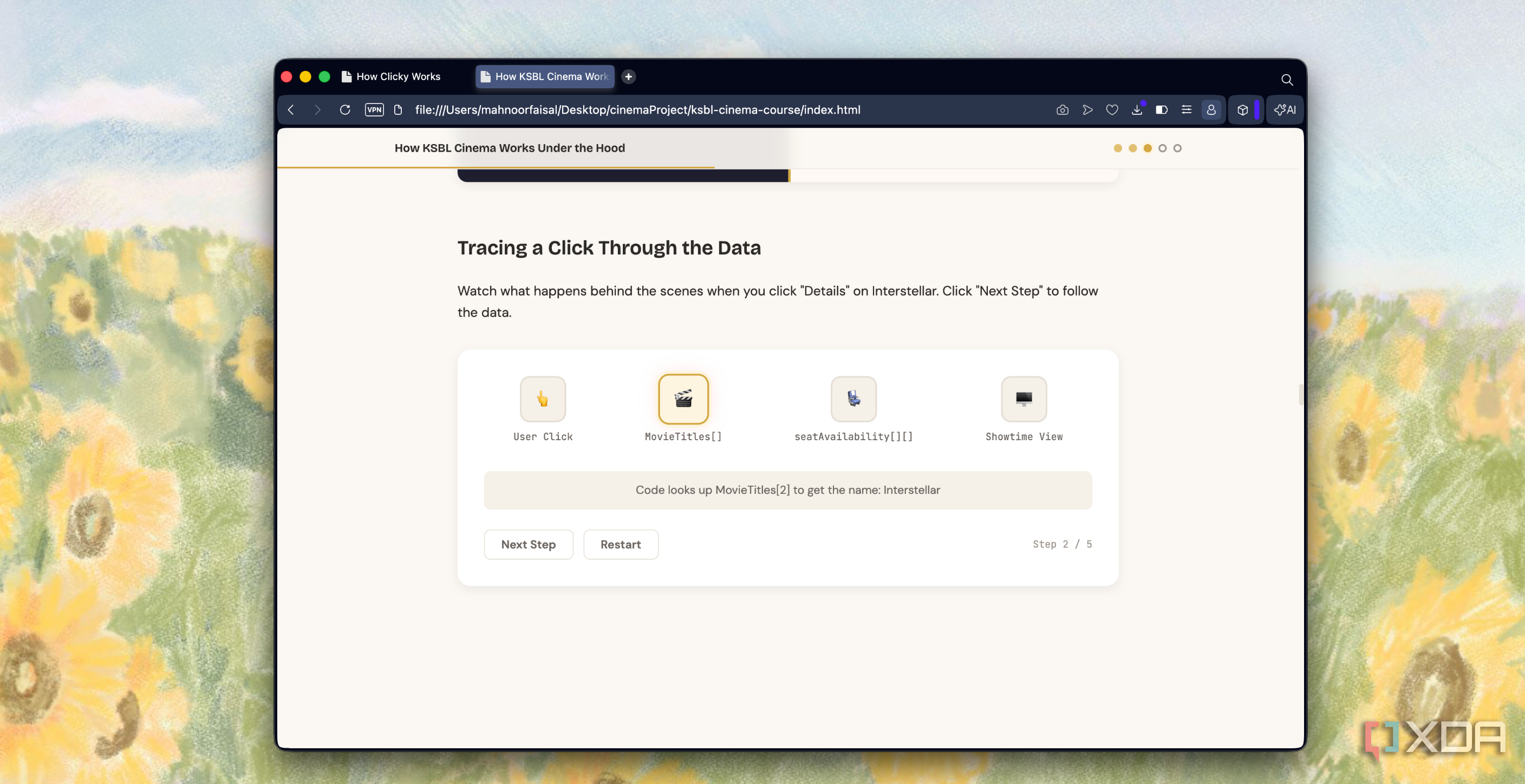The image size is (1525, 784).
Task: Click the browser forward arrow
Action: tap(317, 109)
